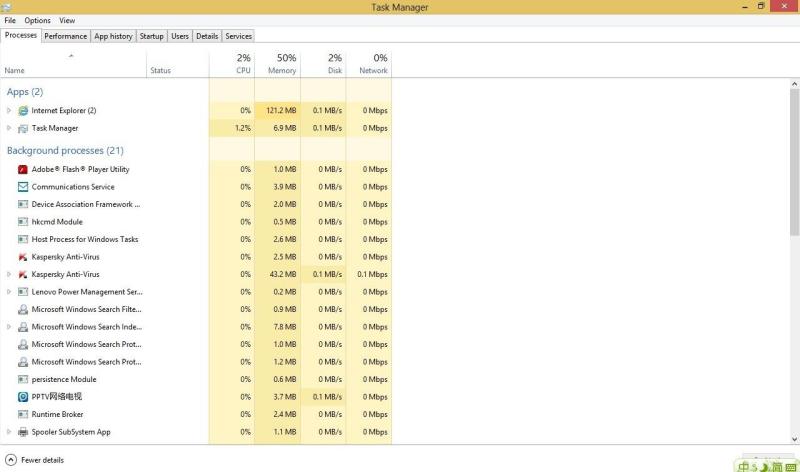Screen dimensions: 800x472
Task: Click the Communications Service envelope icon
Action: tap(23, 187)
